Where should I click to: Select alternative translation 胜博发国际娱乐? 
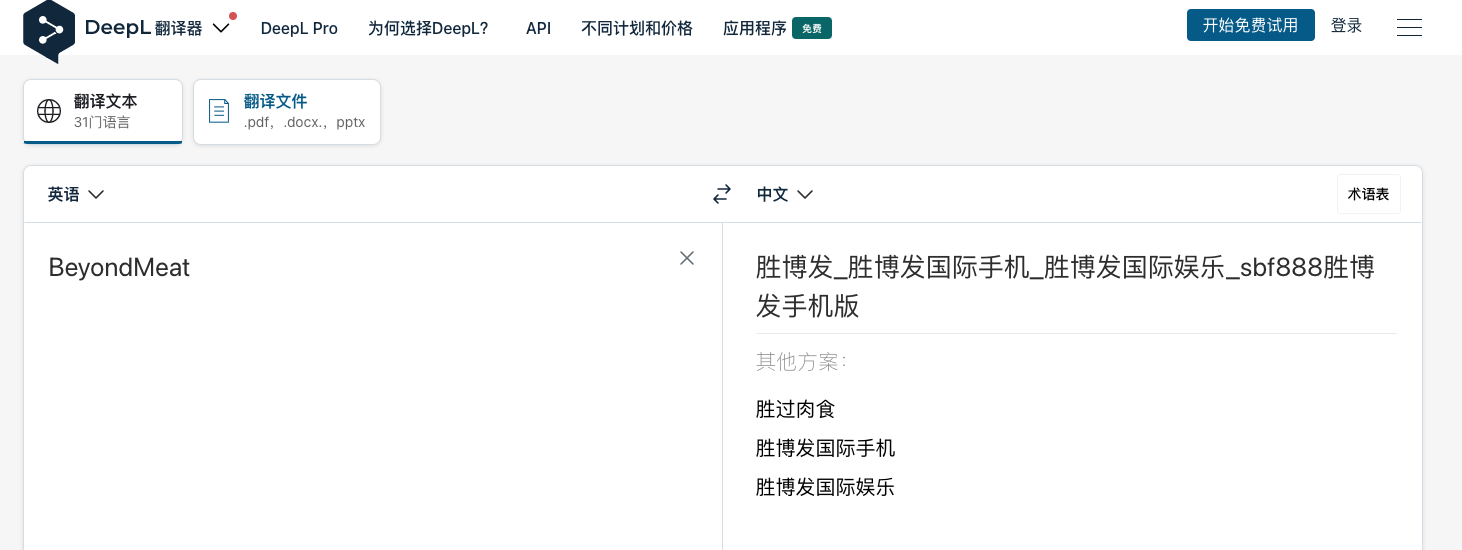coord(825,487)
